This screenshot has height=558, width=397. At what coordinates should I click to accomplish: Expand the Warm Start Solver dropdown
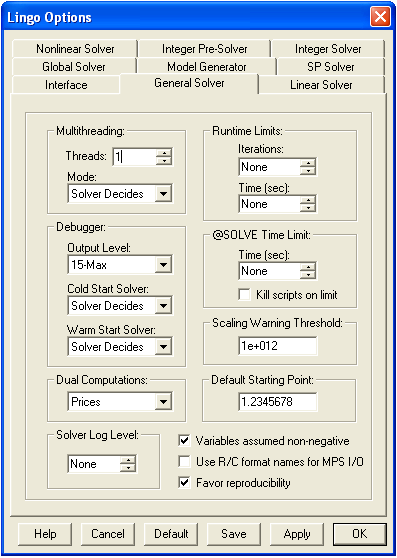pyautogui.click(x=163, y=347)
